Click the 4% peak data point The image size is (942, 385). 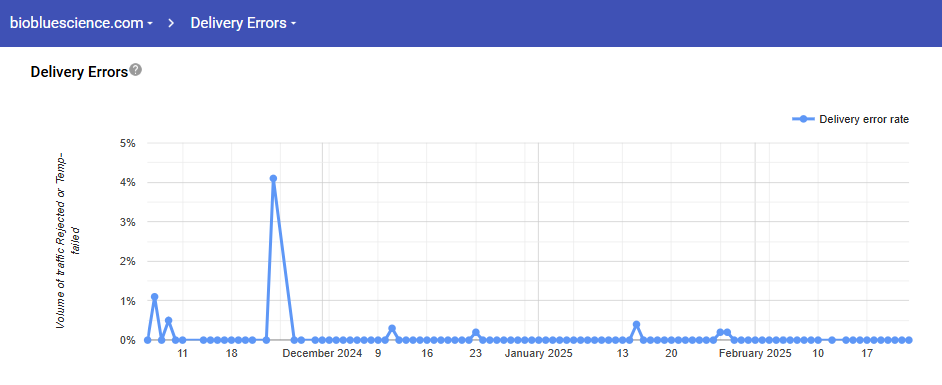(273, 178)
